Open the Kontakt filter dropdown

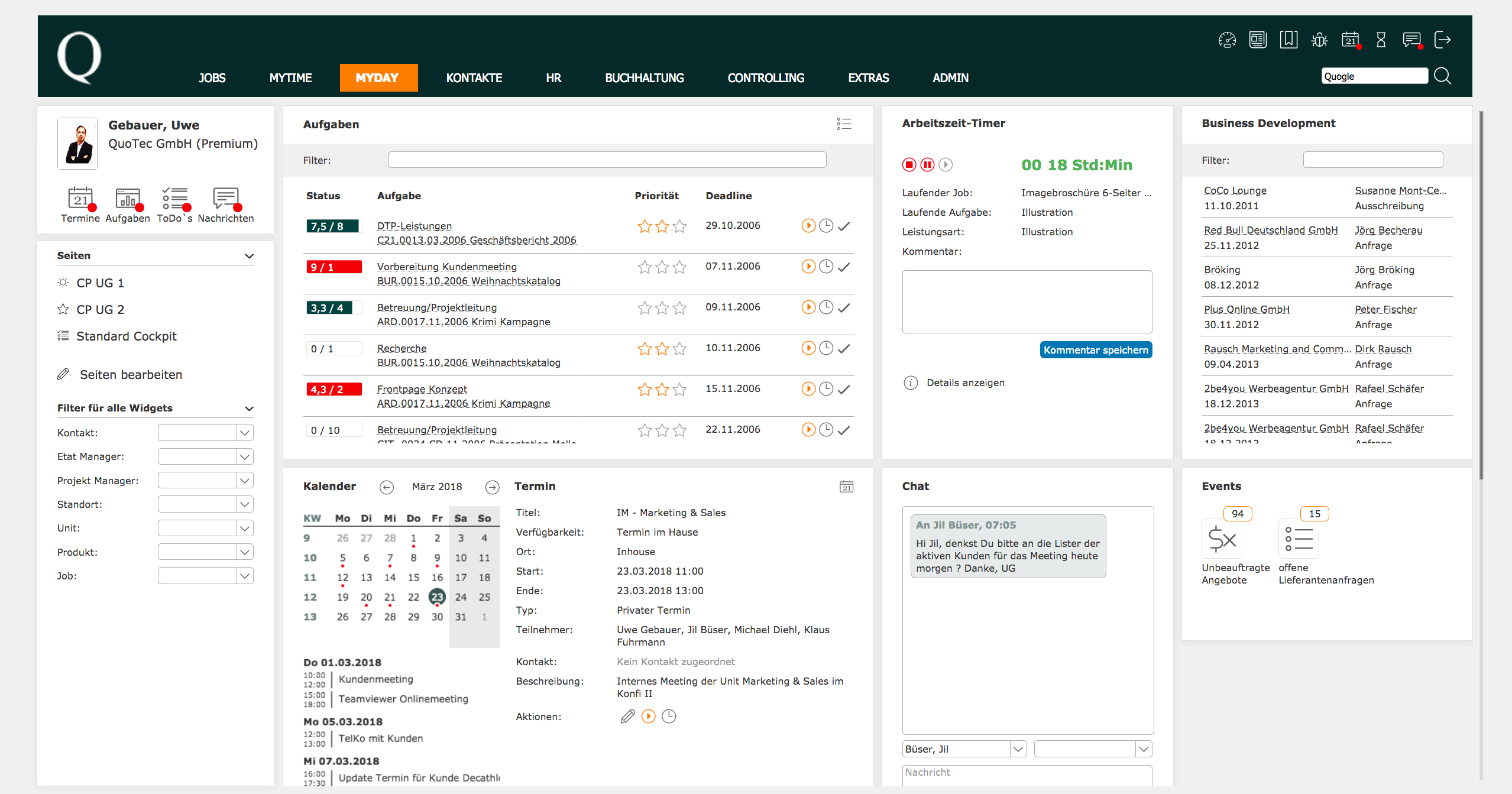[x=245, y=433]
